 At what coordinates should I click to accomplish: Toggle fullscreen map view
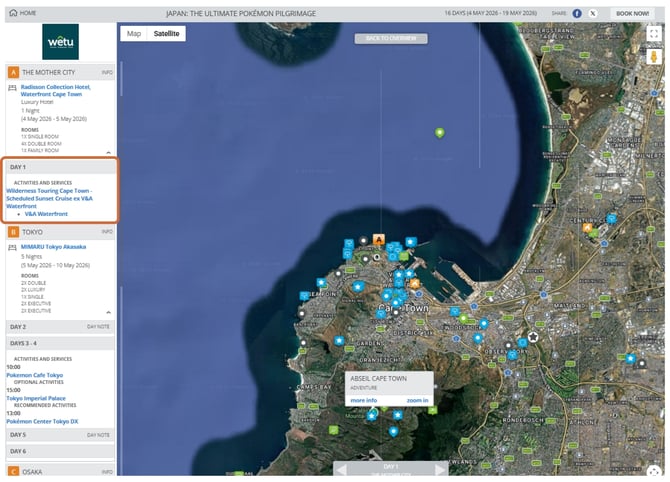tap(654, 33)
